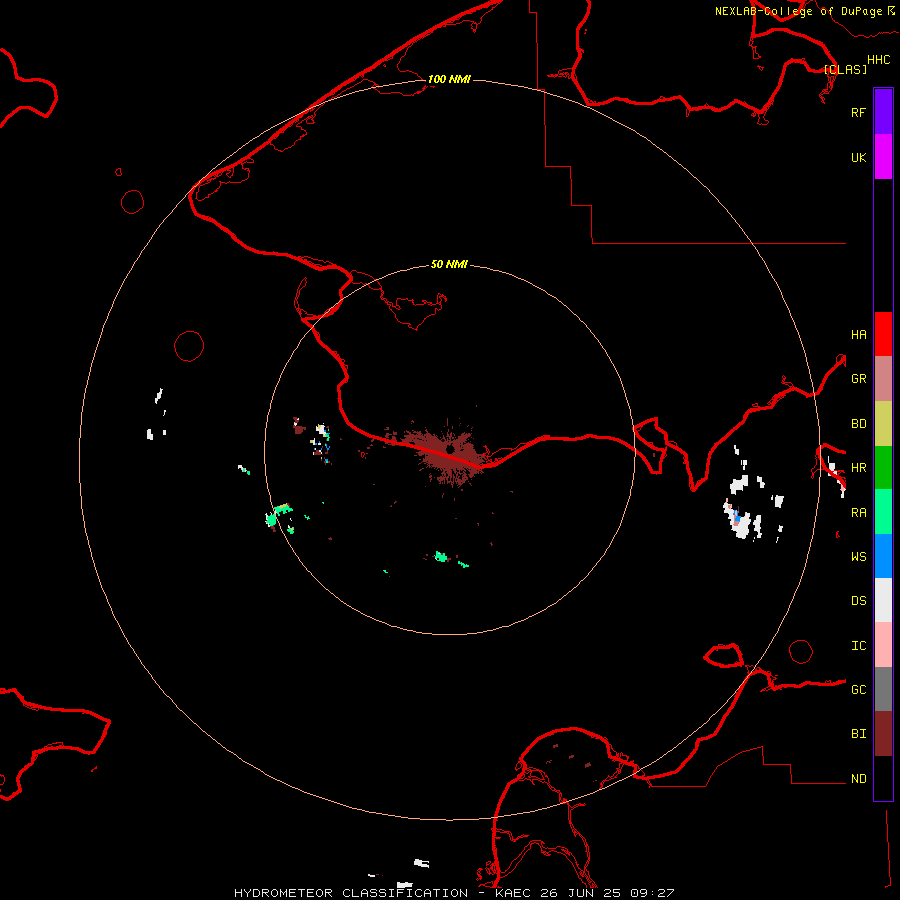Click the RF legend label
This screenshot has height=900, width=900.
tap(858, 112)
